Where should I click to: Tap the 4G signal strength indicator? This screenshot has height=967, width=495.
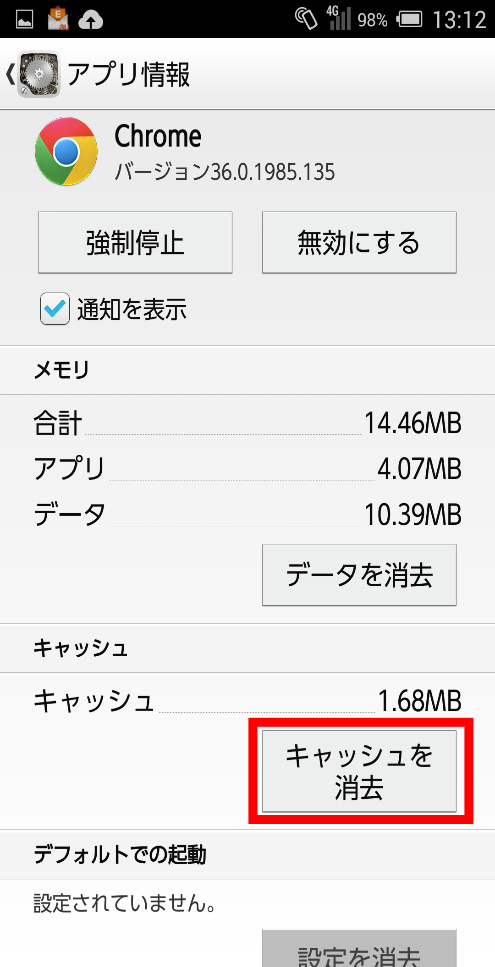337,19
